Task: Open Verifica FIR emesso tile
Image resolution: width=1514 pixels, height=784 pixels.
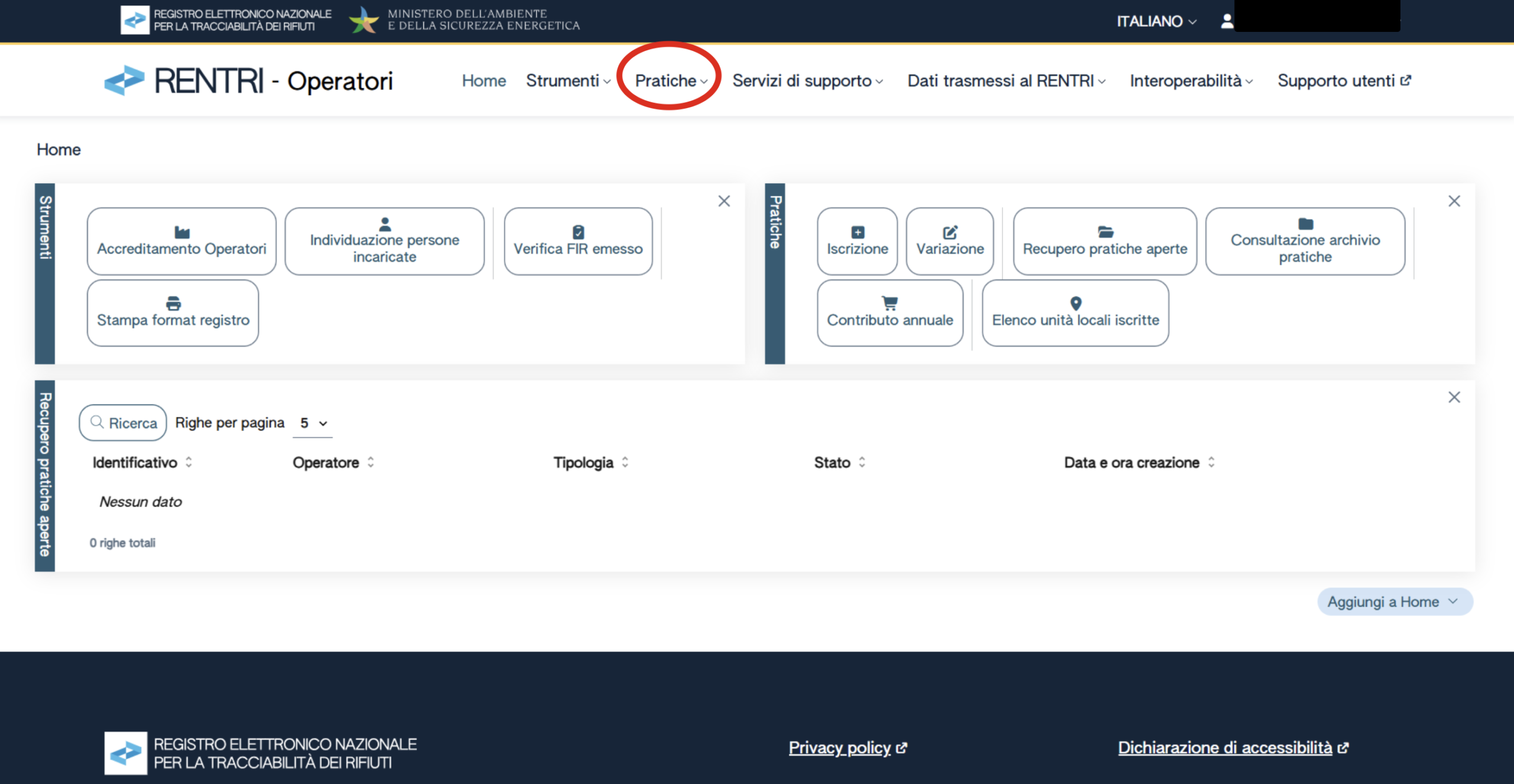Action: [x=578, y=241]
